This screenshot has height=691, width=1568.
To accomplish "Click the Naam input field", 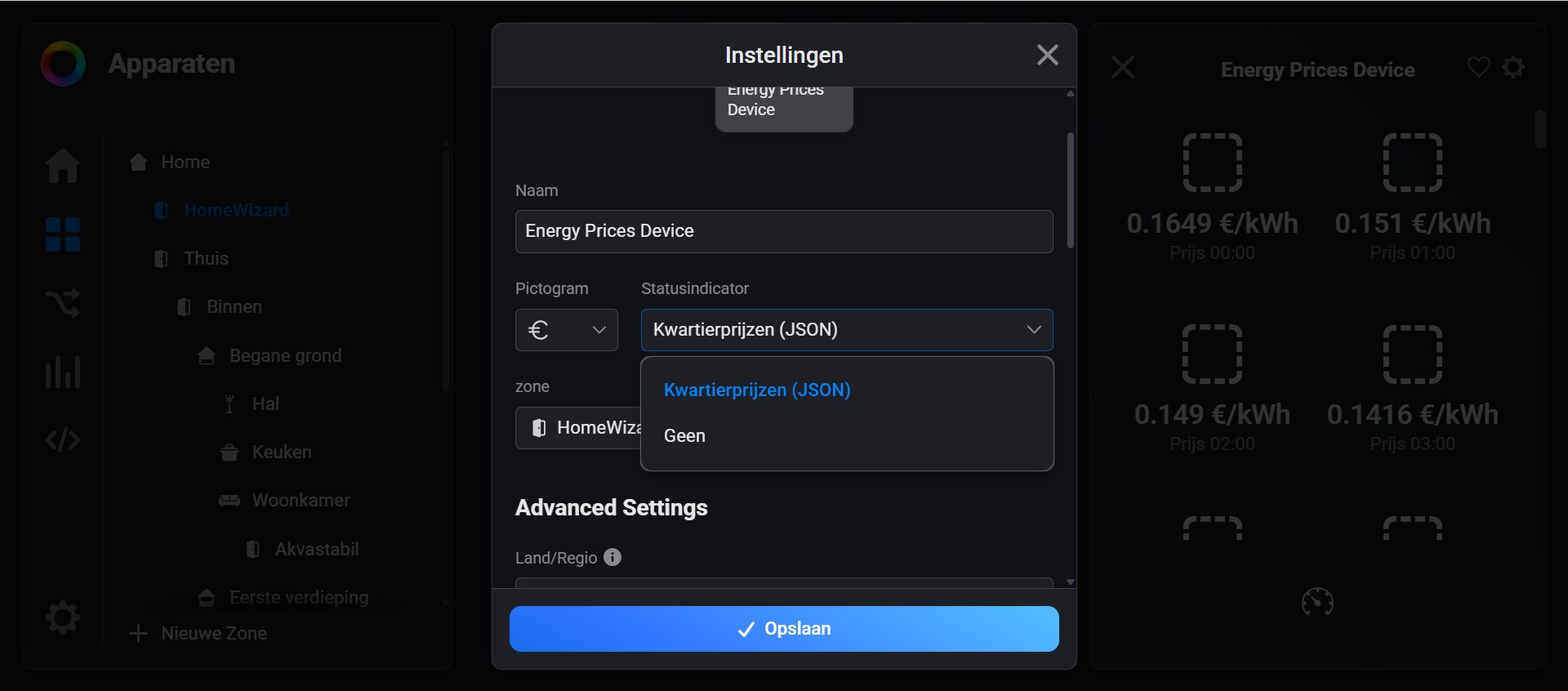I will tap(784, 231).
